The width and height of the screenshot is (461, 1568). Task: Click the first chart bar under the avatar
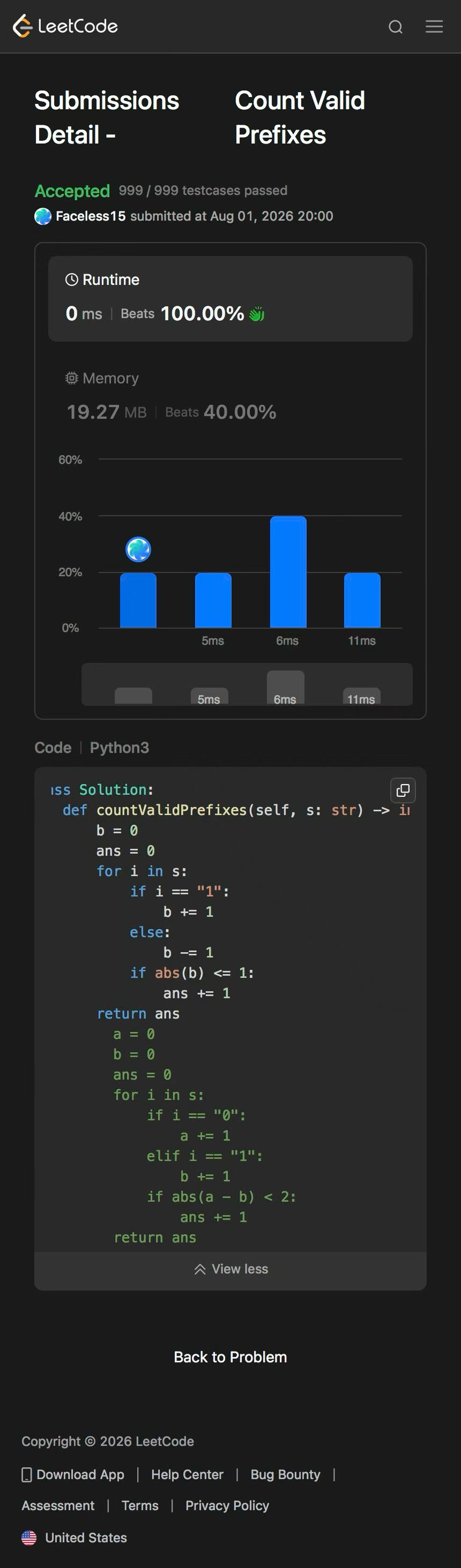[x=138, y=600]
